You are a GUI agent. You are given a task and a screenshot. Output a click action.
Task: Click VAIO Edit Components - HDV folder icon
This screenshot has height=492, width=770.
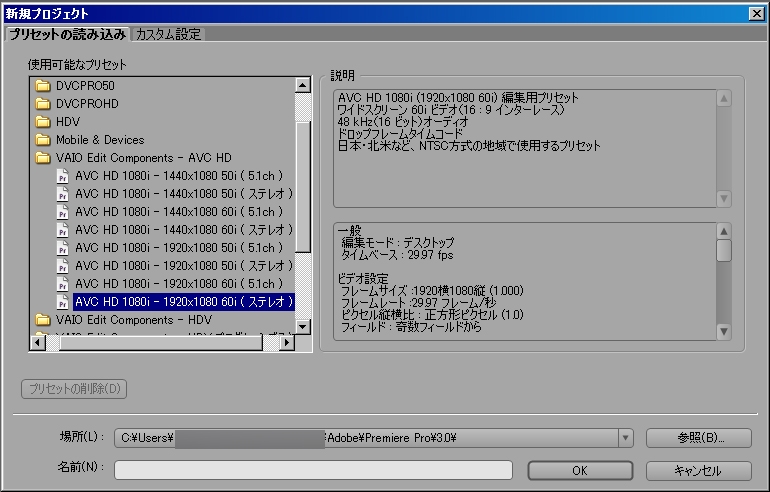coord(43,320)
